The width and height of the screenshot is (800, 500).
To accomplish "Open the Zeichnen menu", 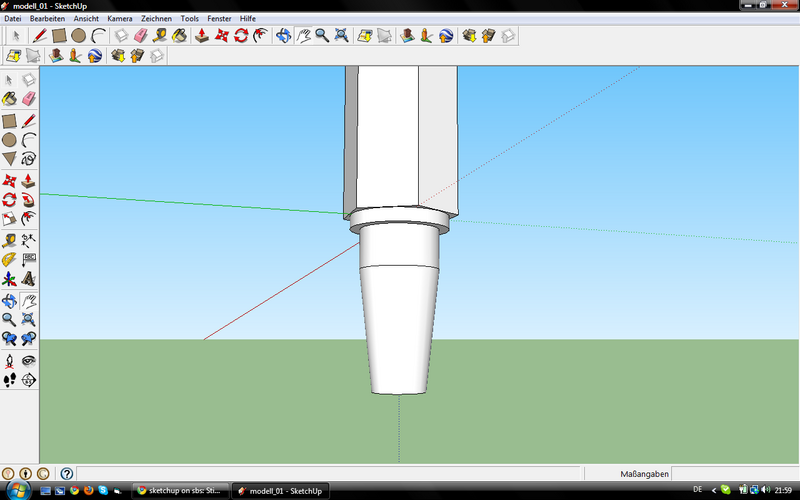I will pos(156,18).
